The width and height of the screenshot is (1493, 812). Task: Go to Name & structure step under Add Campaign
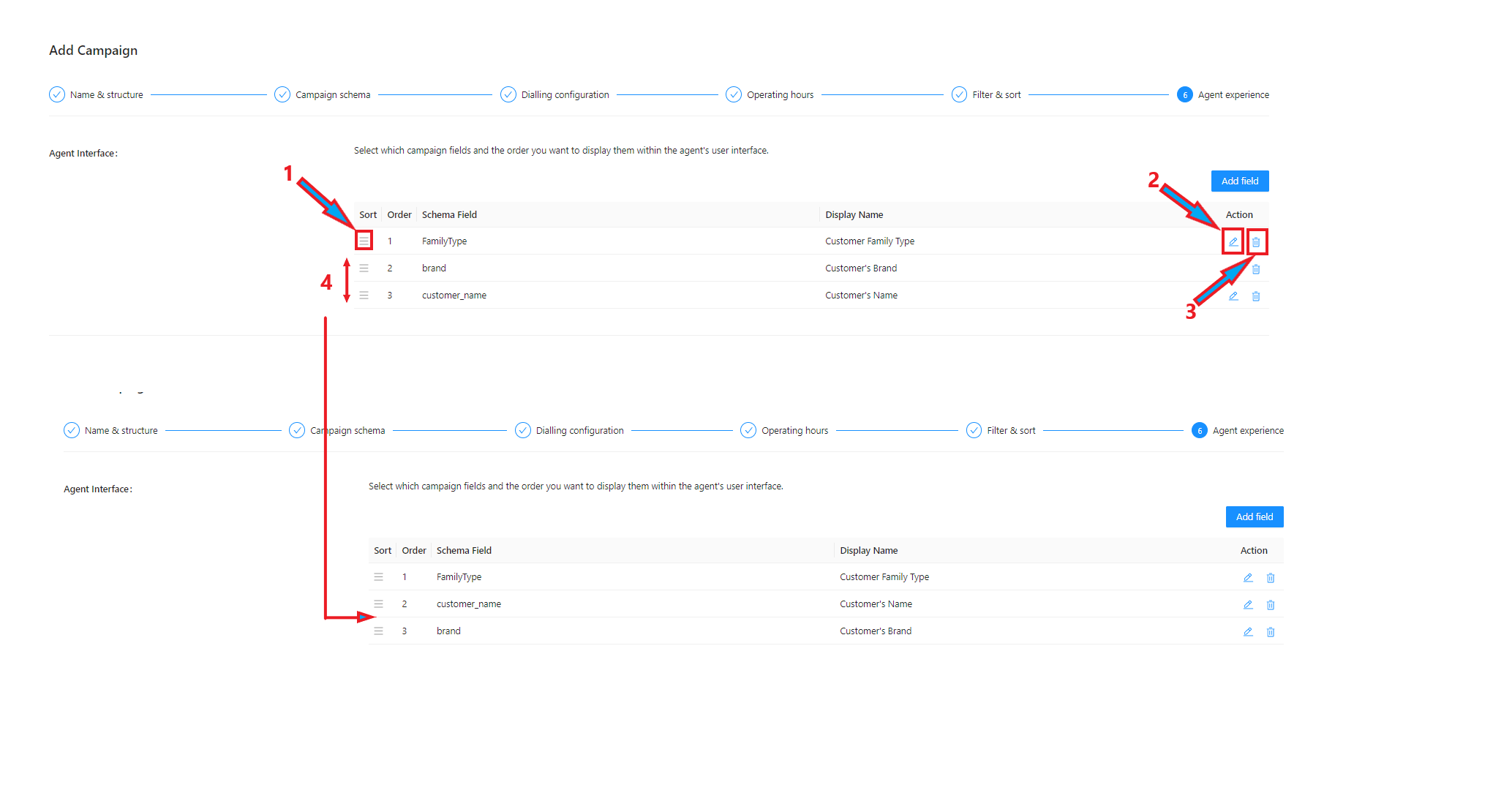(107, 95)
